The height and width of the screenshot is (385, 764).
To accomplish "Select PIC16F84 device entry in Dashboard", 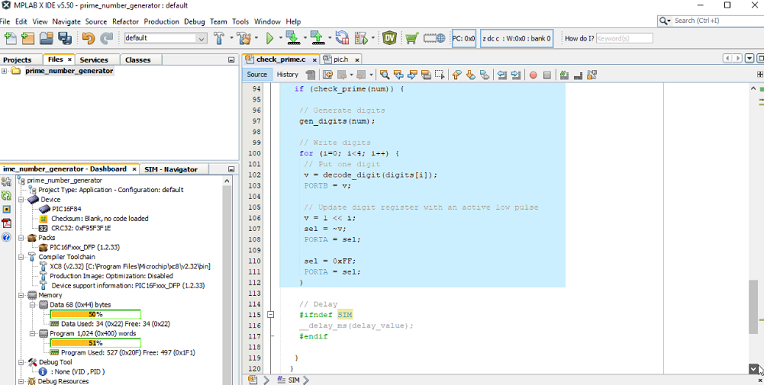I will tap(67, 209).
